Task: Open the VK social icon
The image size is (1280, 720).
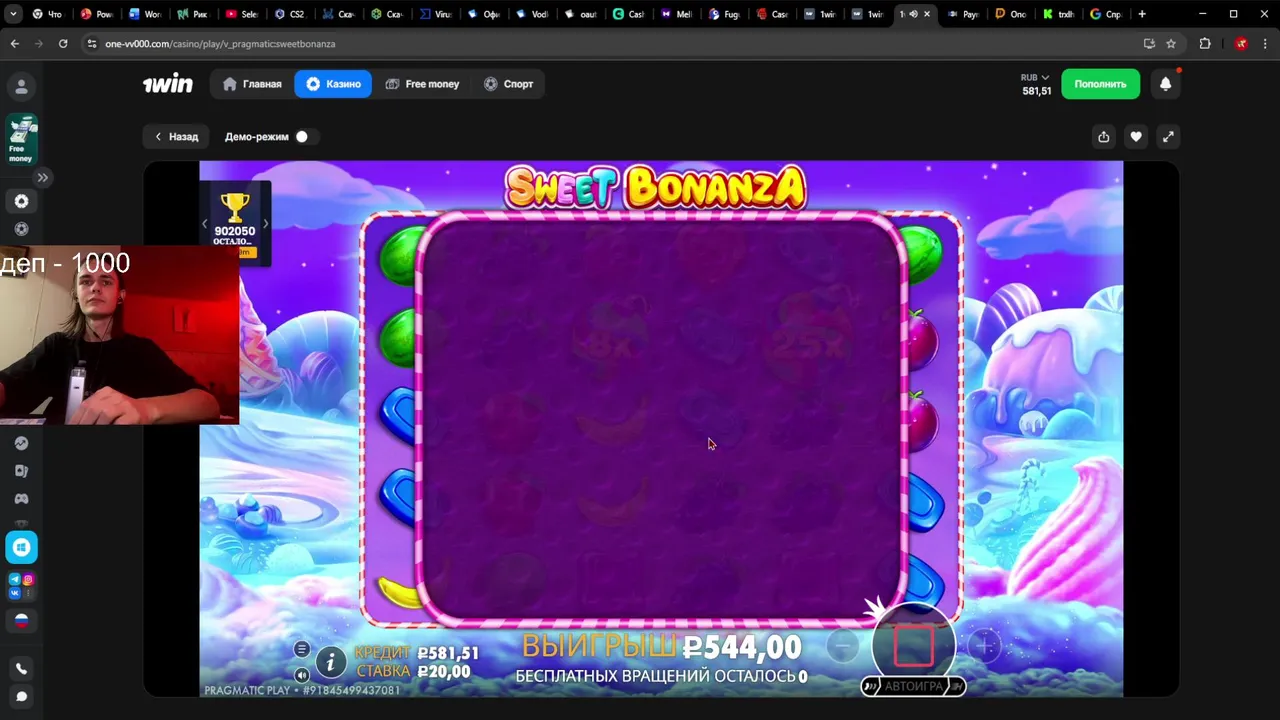Action: click(15, 593)
